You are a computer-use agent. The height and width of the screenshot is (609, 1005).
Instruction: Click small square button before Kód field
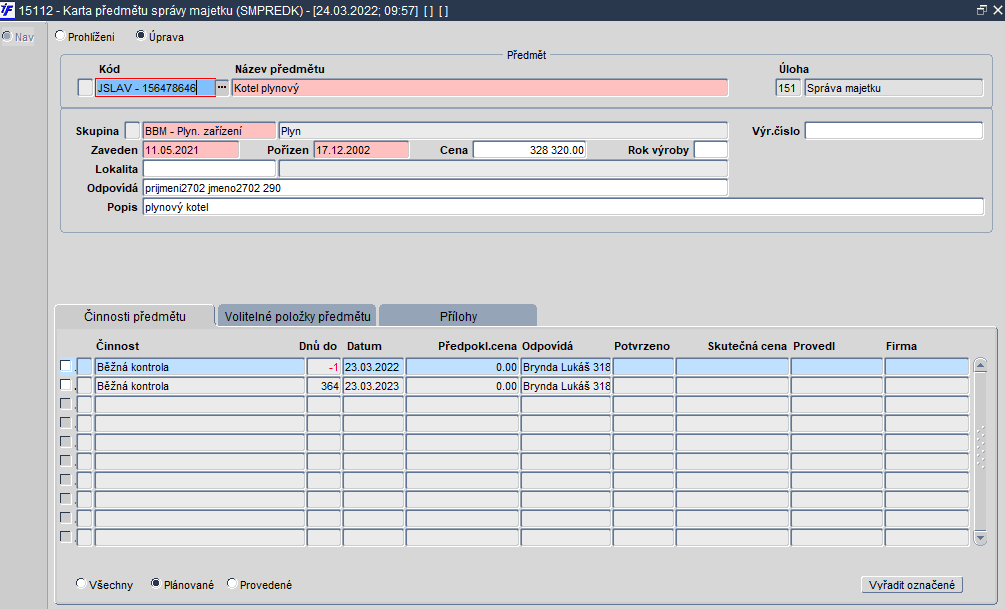(85, 88)
